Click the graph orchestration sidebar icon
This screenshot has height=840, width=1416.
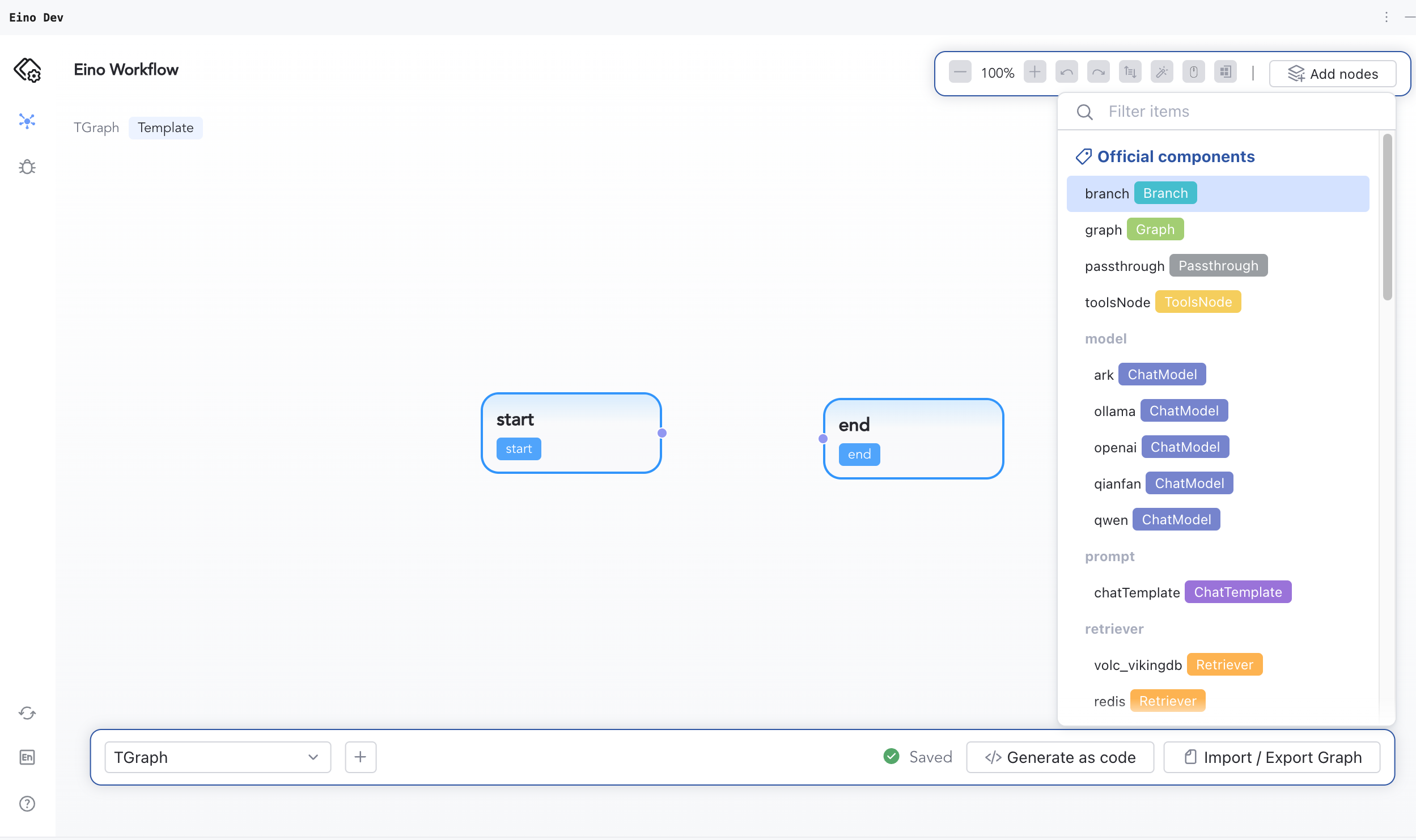point(27,121)
